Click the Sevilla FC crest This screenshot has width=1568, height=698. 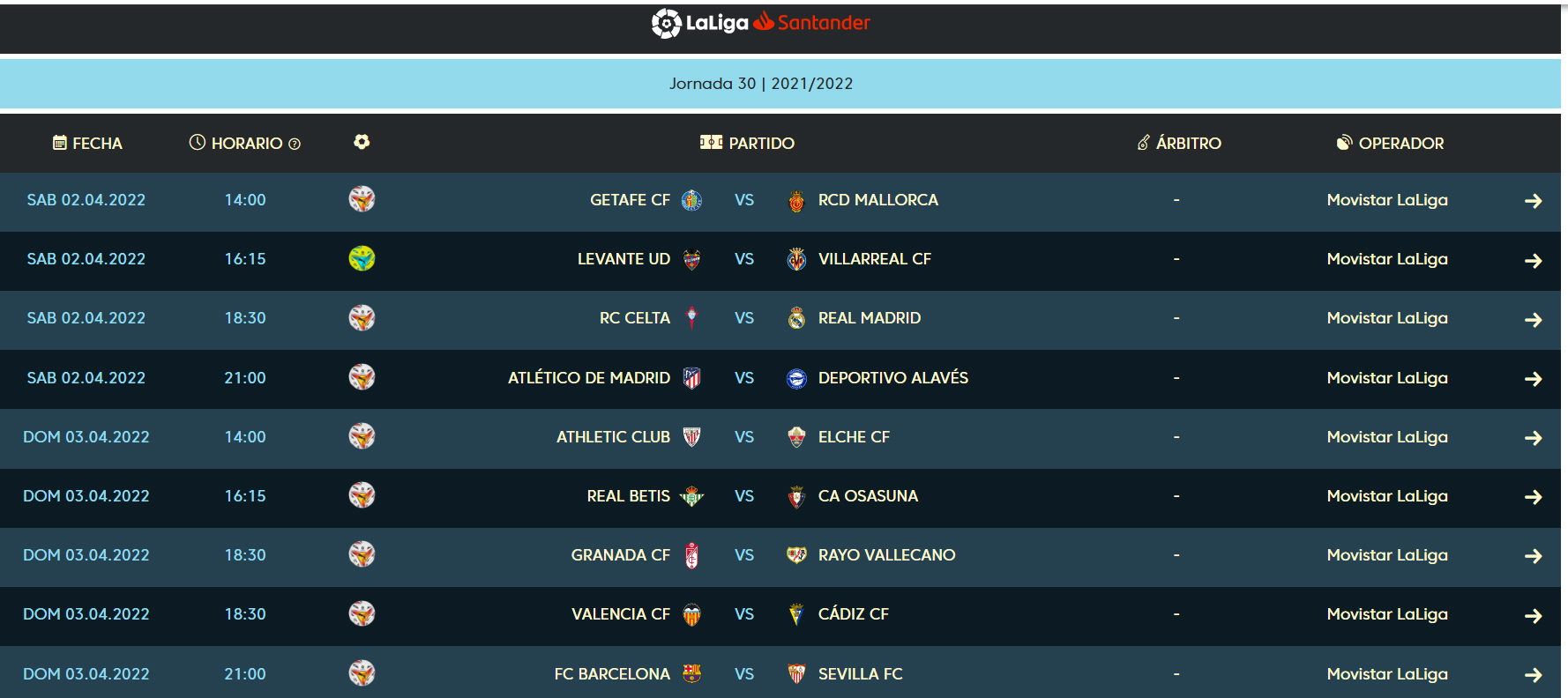[x=796, y=674]
